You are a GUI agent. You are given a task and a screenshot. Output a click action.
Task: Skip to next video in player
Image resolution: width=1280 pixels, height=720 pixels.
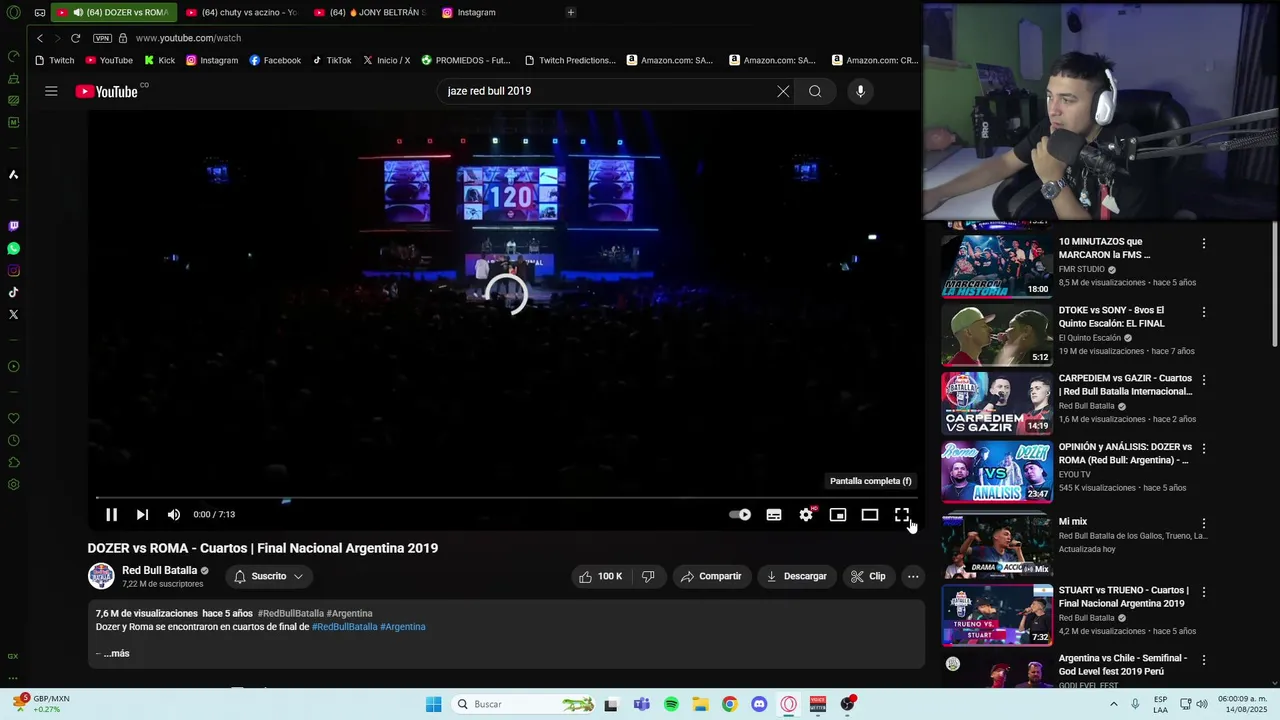tap(142, 514)
